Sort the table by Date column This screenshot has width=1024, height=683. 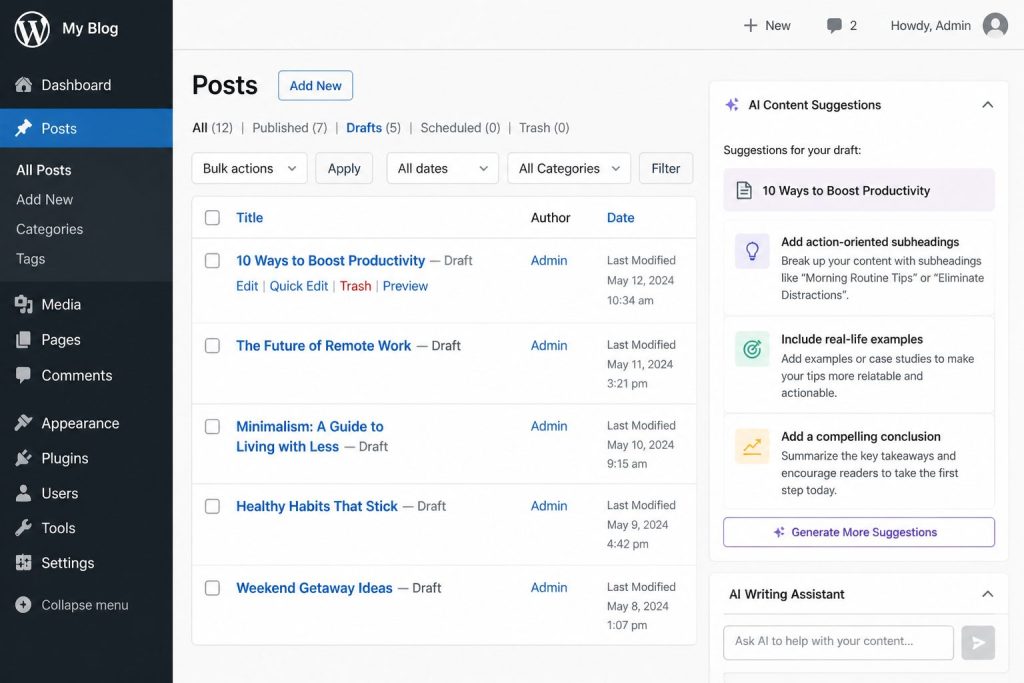point(620,217)
